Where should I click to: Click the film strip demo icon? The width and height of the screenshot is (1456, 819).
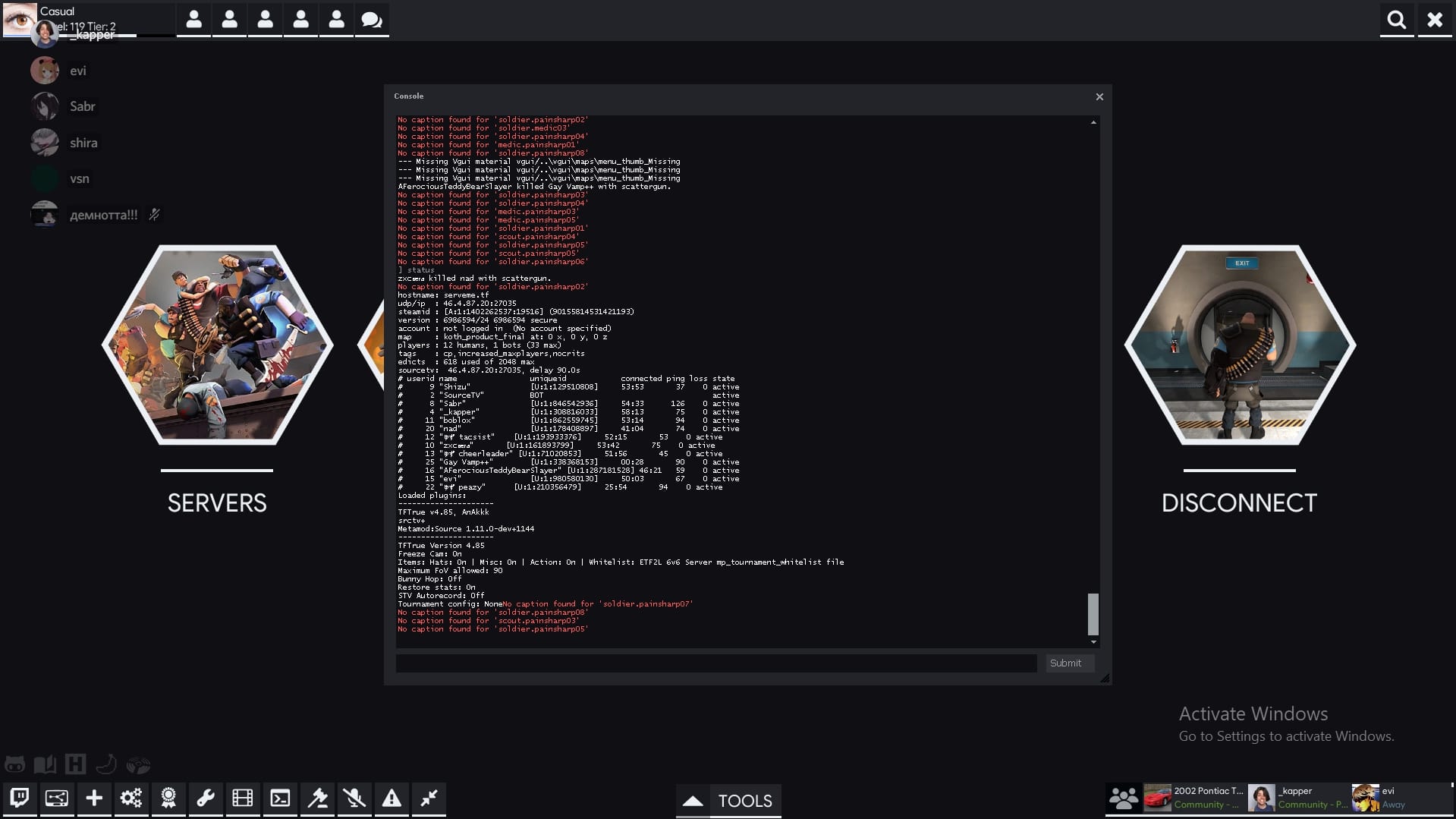pos(243,799)
